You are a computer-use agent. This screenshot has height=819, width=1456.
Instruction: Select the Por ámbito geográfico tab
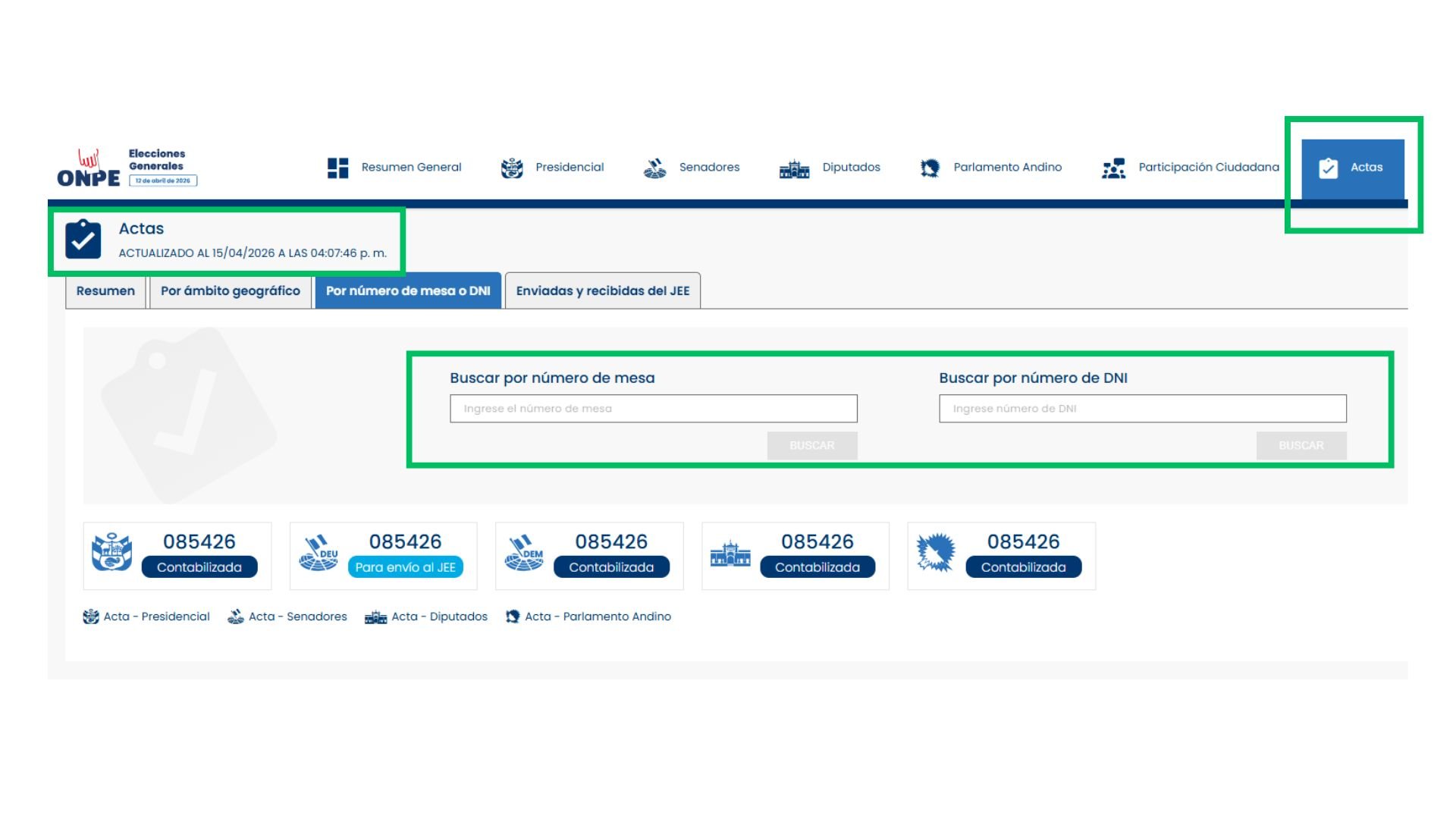tap(231, 291)
